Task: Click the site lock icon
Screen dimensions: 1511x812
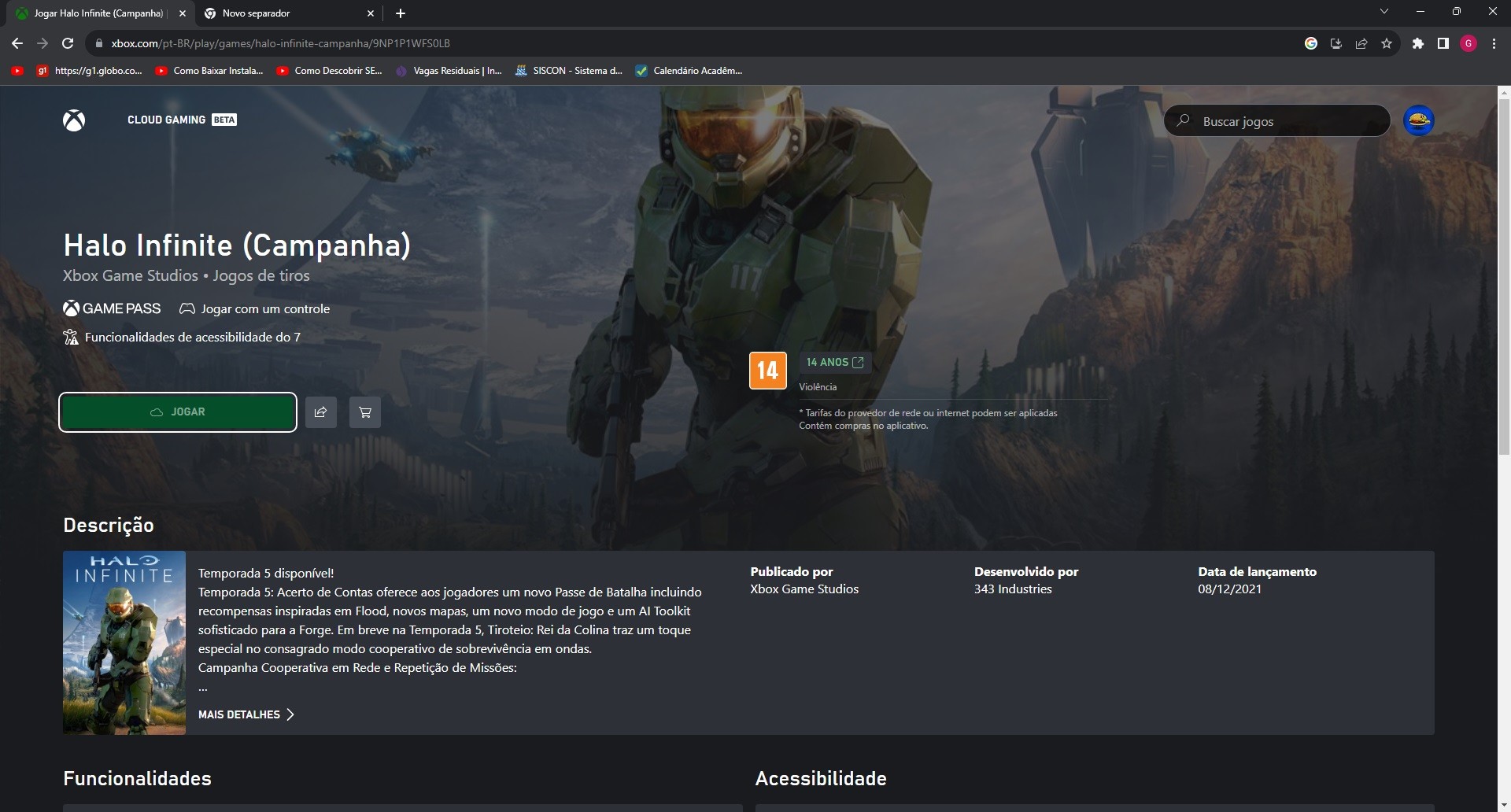Action: click(x=98, y=43)
